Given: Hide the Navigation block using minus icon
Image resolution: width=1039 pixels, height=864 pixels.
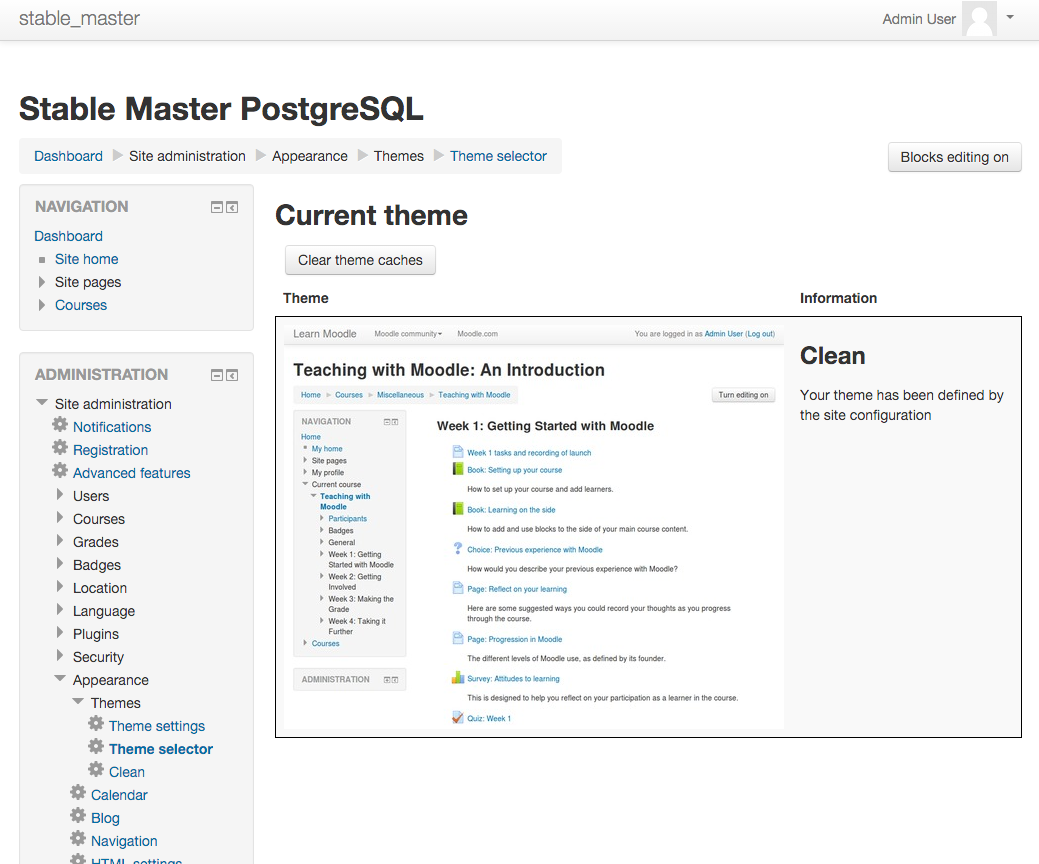Looking at the screenshot, I should pos(217,207).
